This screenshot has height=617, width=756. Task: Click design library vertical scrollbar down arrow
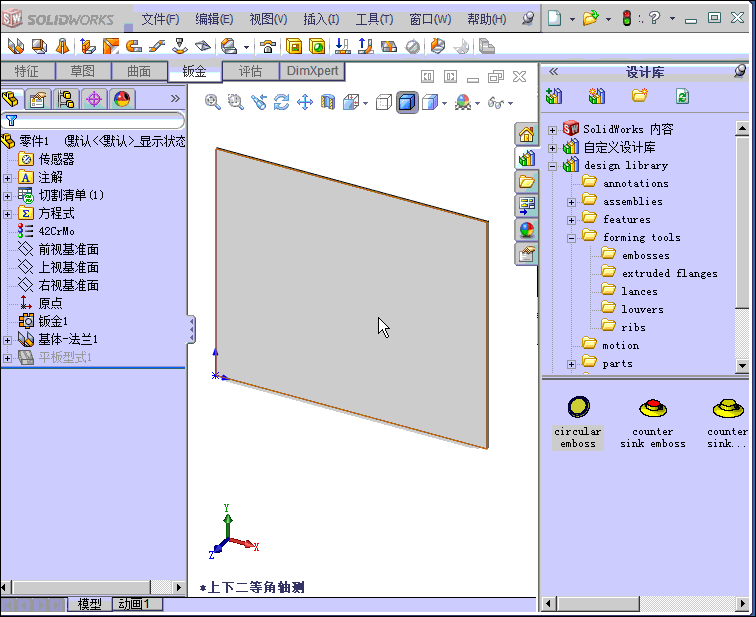point(742,365)
